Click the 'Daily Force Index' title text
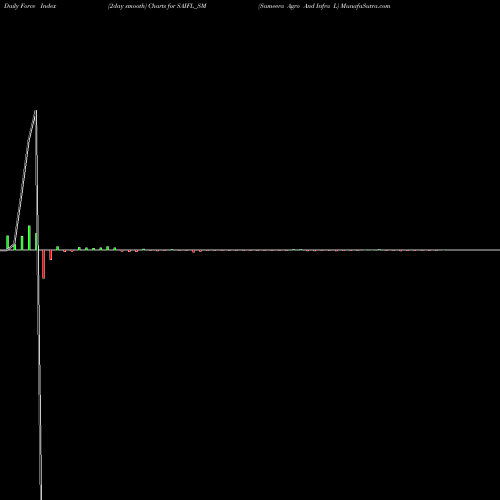Viewport: 500px width, 500px height. [30, 6]
